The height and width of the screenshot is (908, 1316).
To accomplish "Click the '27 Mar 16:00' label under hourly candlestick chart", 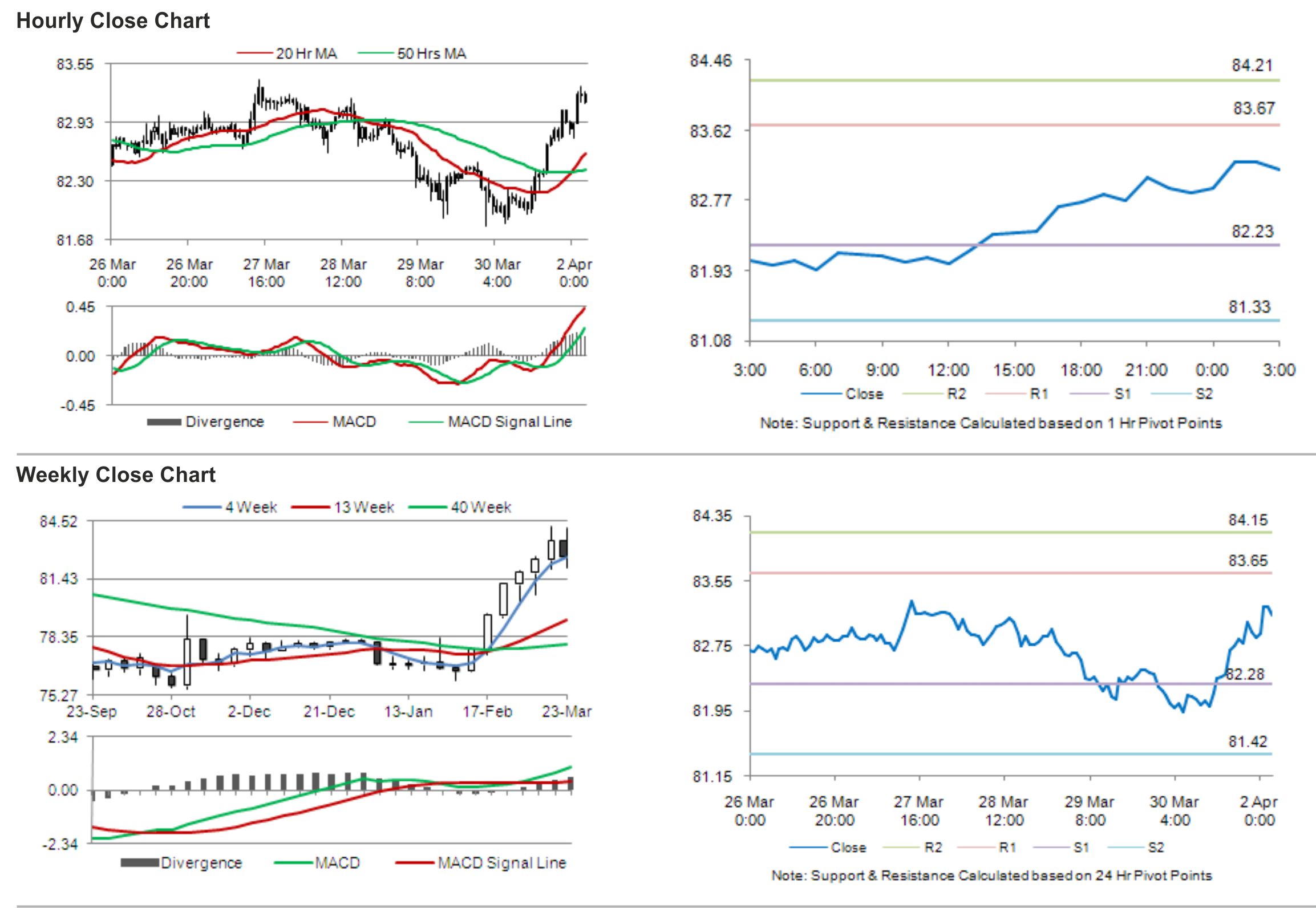I will 266,273.
